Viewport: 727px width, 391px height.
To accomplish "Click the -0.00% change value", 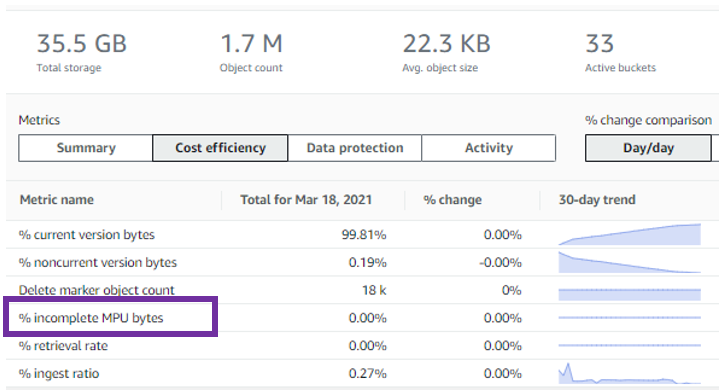I will click(x=501, y=263).
